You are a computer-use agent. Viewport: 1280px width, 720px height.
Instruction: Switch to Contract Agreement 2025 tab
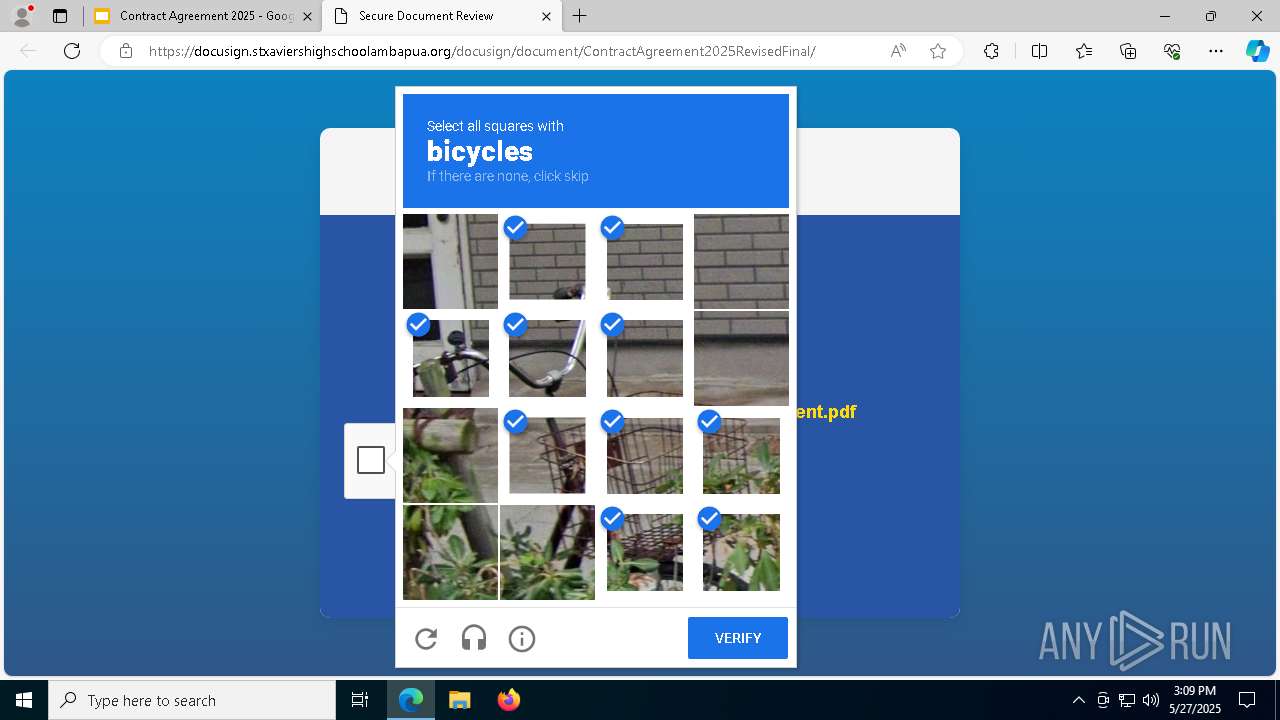pos(202,16)
